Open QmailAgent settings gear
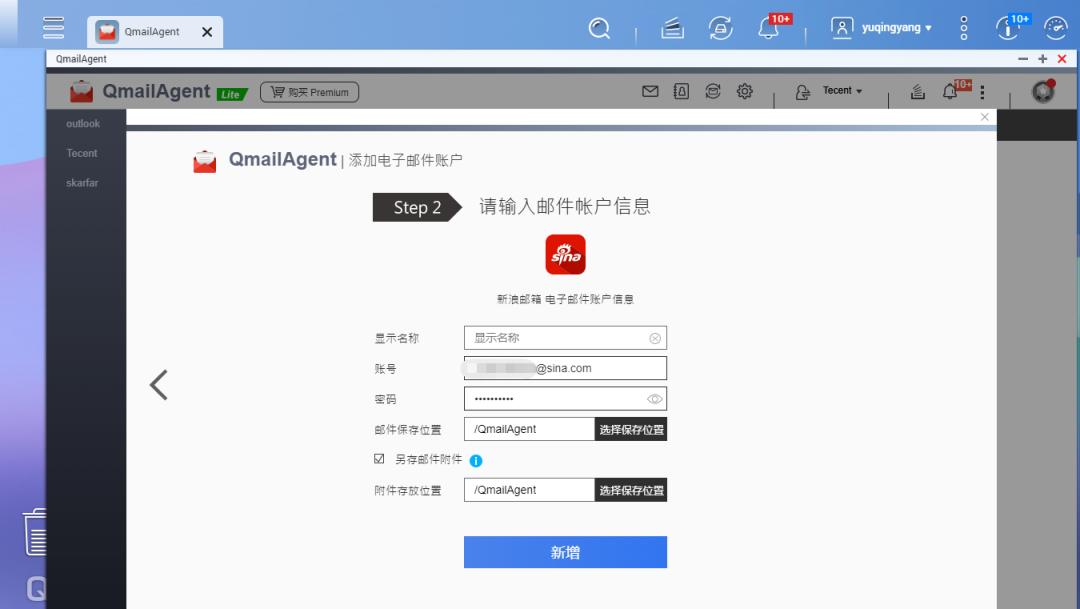1080x609 pixels. tap(744, 91)
